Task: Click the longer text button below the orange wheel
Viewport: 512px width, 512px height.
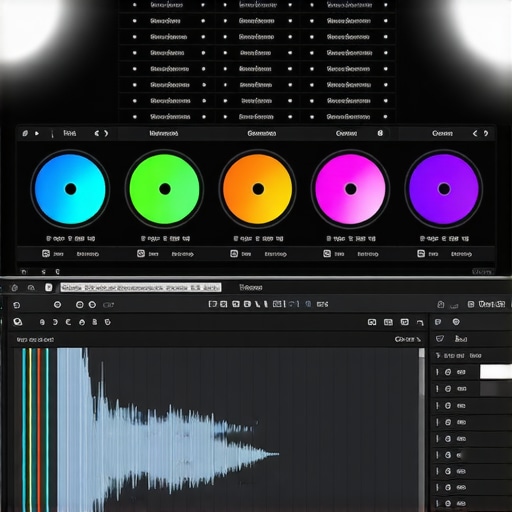Action: pyautogui.click(x=275, y=254)
